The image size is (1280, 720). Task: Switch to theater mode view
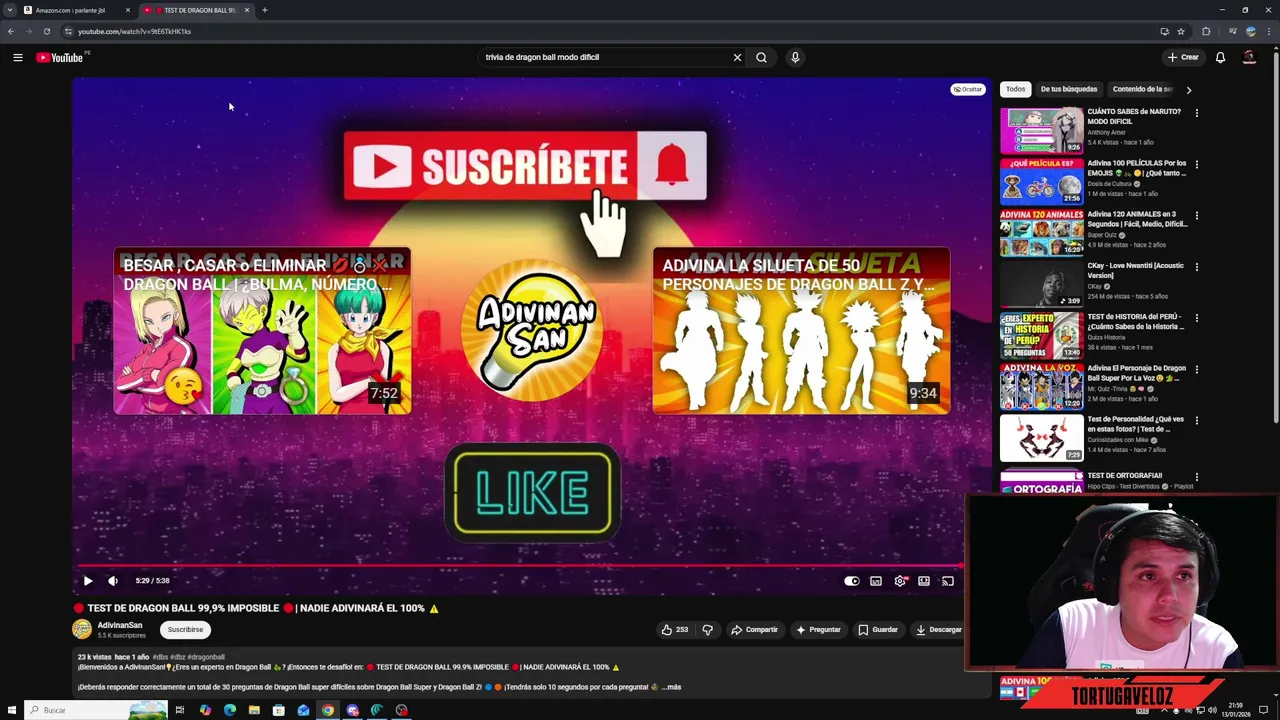pyautogui.click(x=924, y=581)
